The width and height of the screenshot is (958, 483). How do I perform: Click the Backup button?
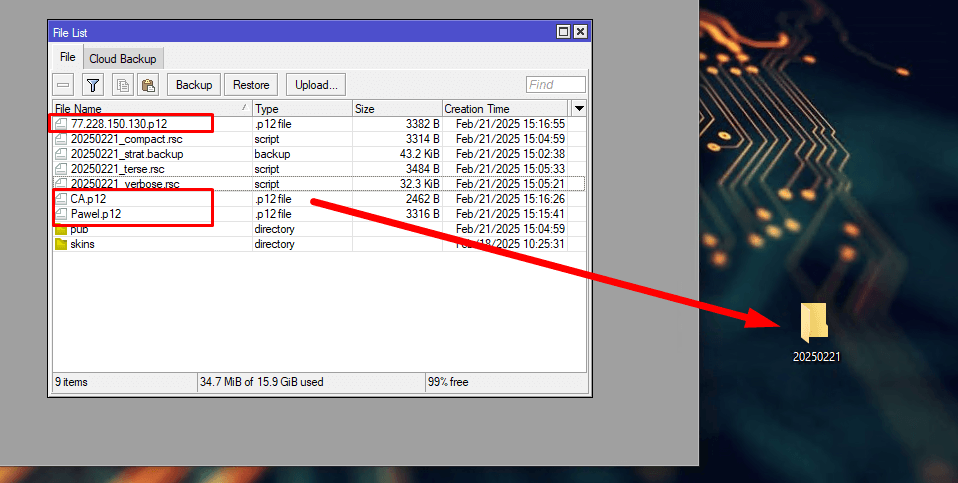[x=194, y=85]
